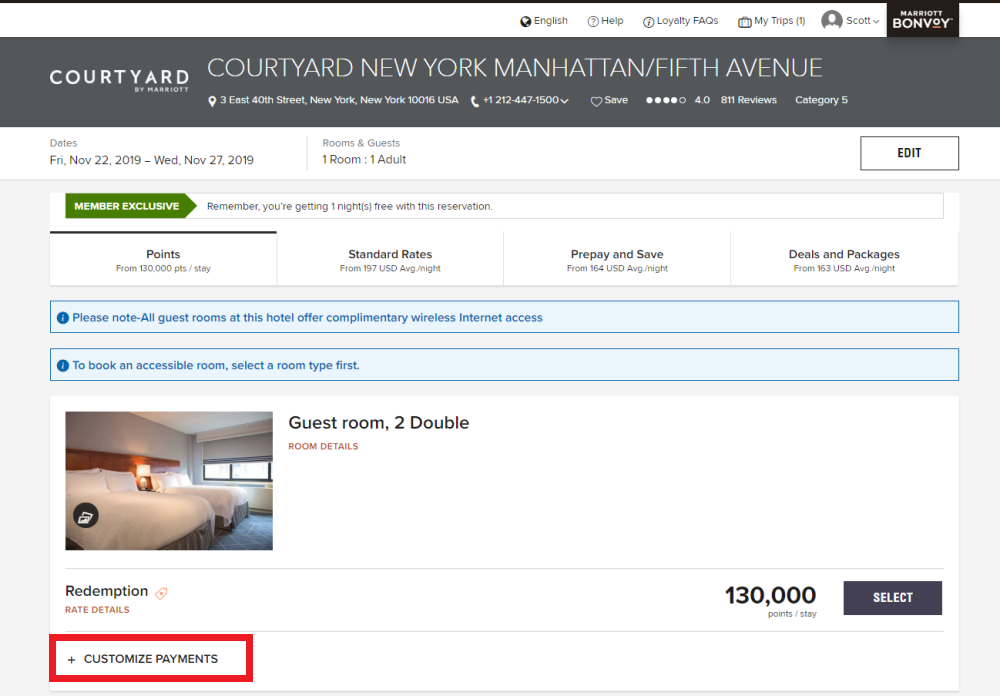
Task: Click the accessible room notice text
Action: [x=216, y=366]
